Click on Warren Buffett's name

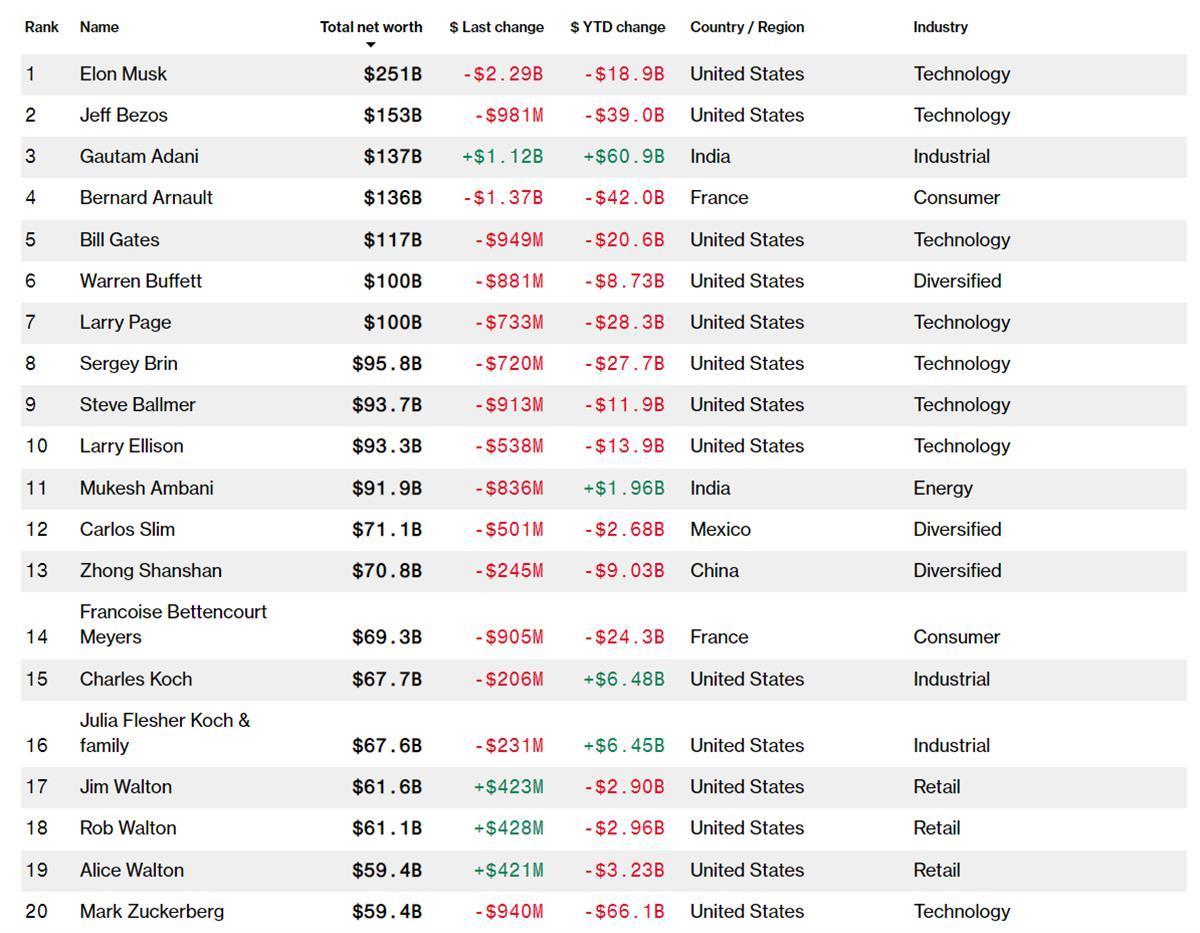pyautogui.click(x=140, y=281)
